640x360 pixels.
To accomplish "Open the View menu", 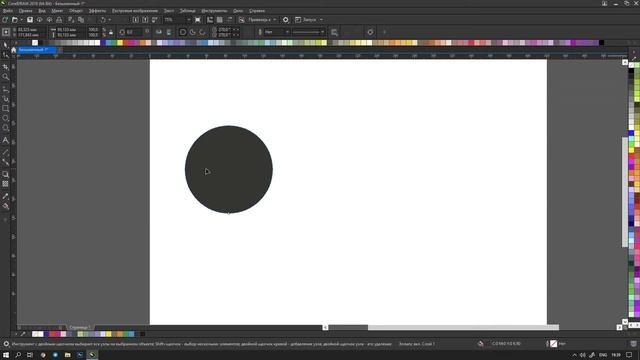I will click(42, 11).
